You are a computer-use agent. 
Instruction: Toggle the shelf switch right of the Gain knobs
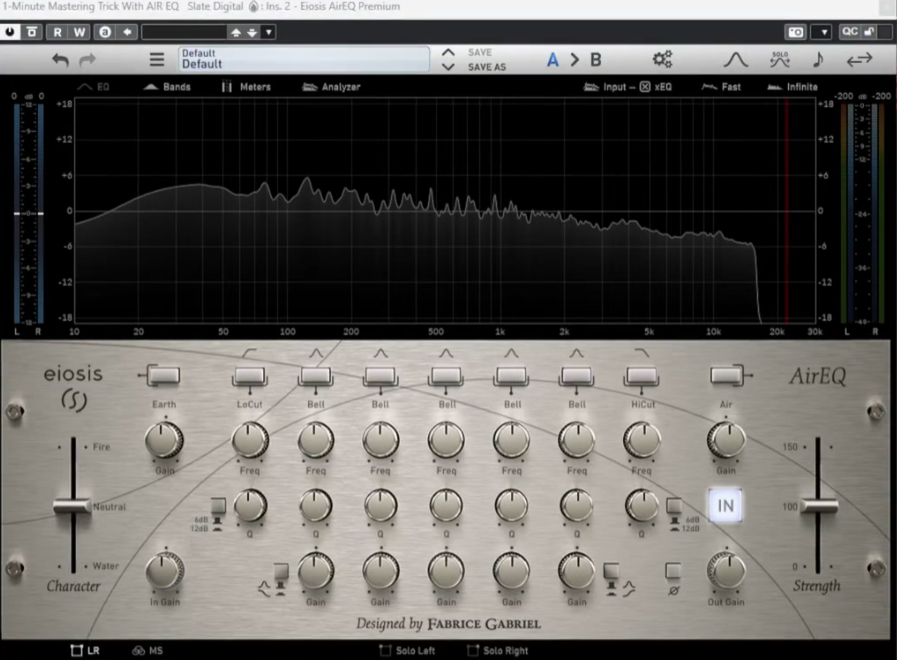[x=611, y=571]
